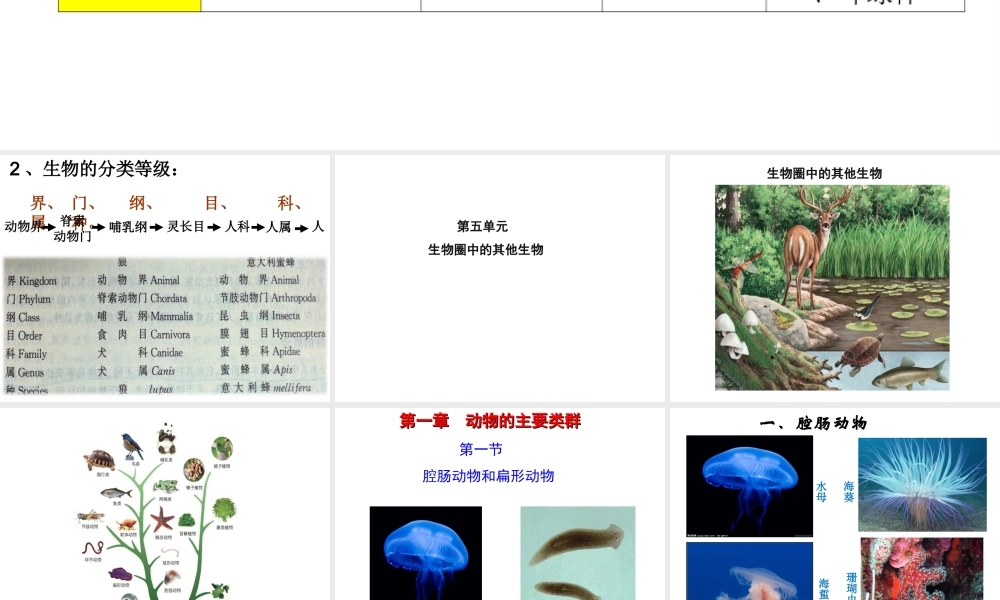Click the subtitle 腔肠动物和扁形动物
The height and width of the screenshot is (600, 1000).
coord(488,476)
